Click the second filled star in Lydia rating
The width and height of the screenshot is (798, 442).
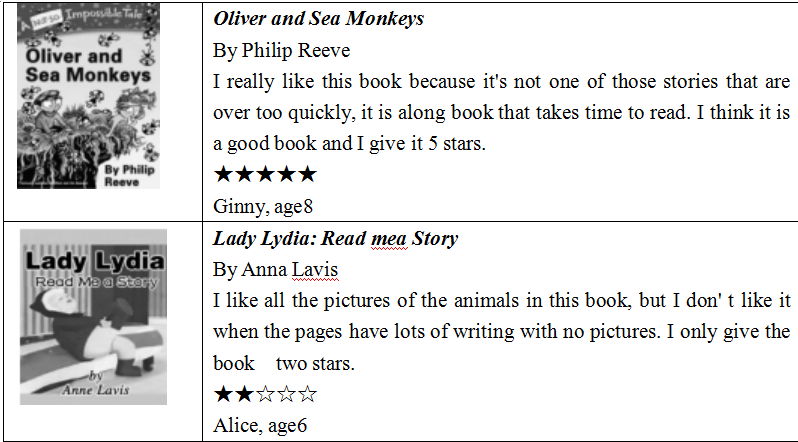[244, 394]
